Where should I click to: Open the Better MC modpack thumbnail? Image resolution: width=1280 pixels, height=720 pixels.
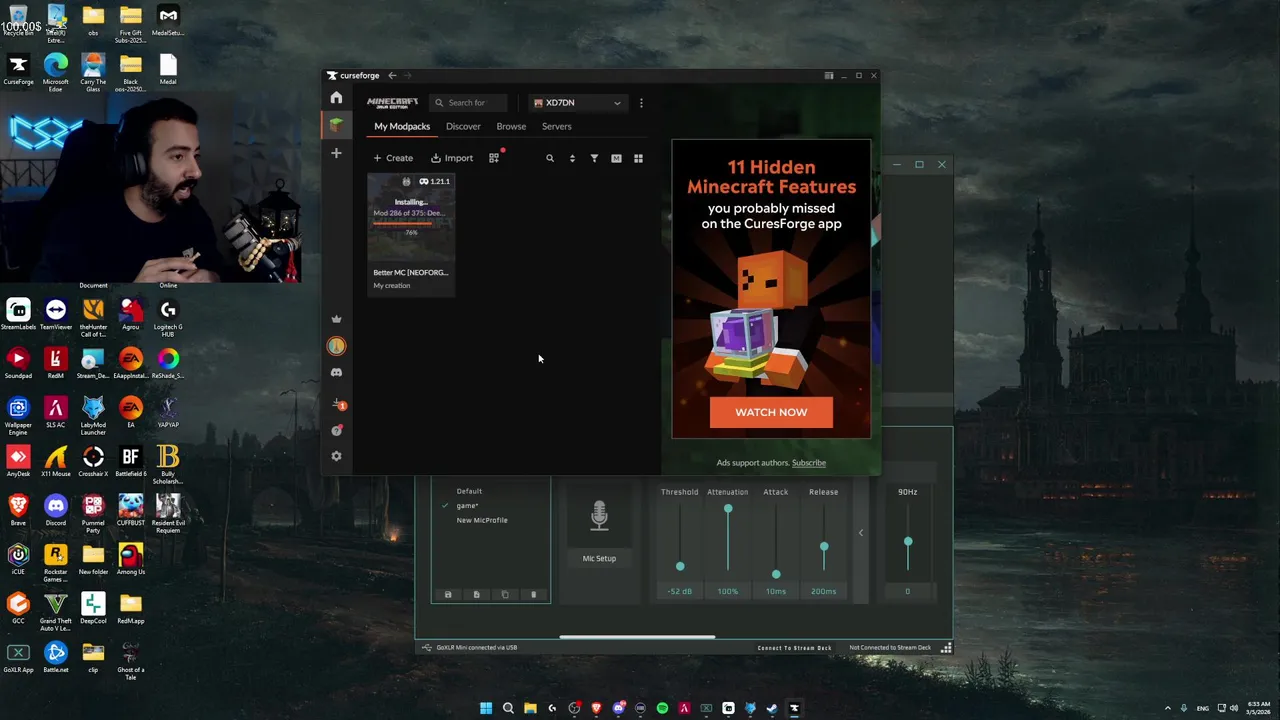411,218
